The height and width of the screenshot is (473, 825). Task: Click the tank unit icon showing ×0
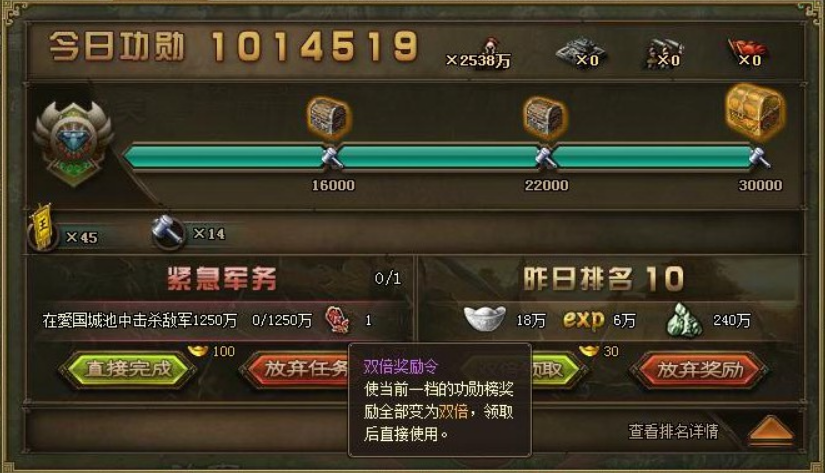pyautogui.click(x=579, y=51)
